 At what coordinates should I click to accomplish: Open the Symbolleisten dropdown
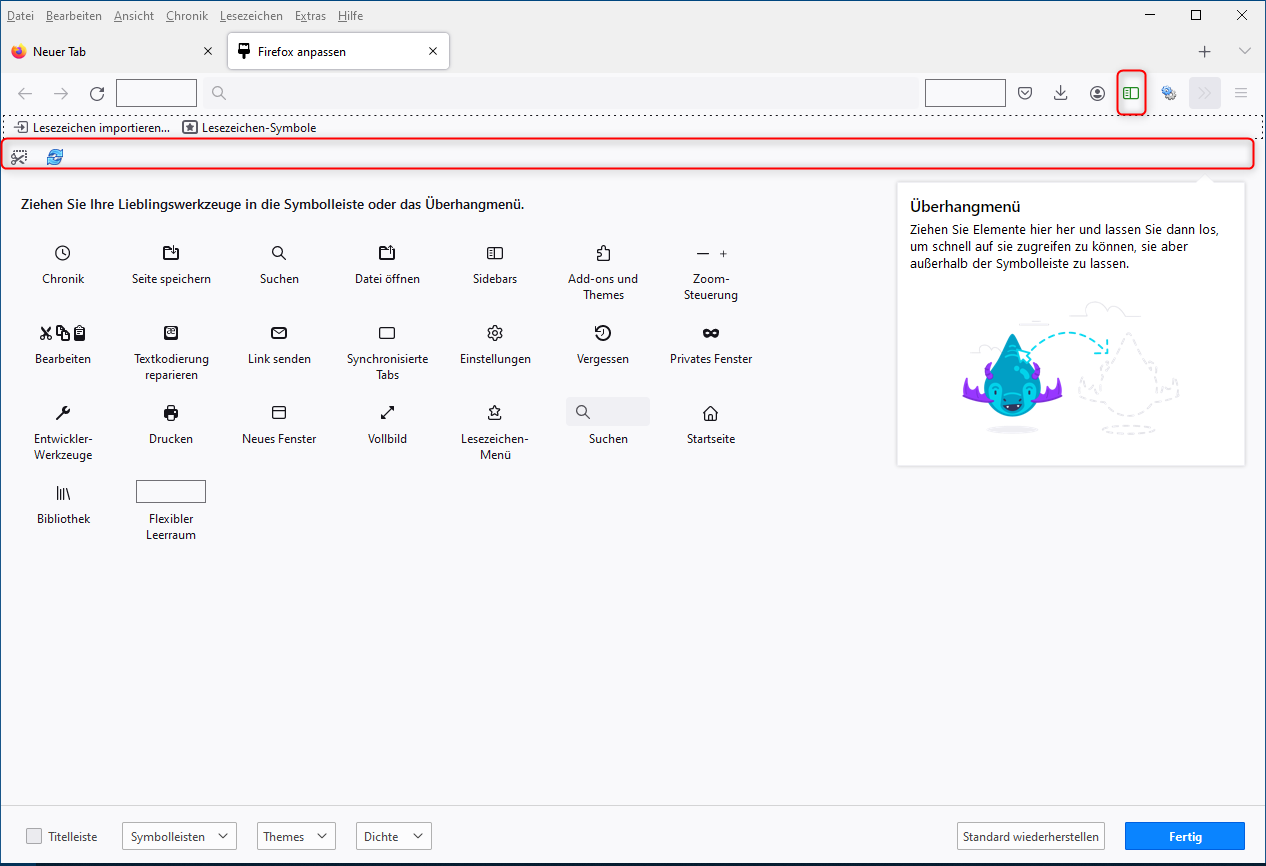coord(180,836)
